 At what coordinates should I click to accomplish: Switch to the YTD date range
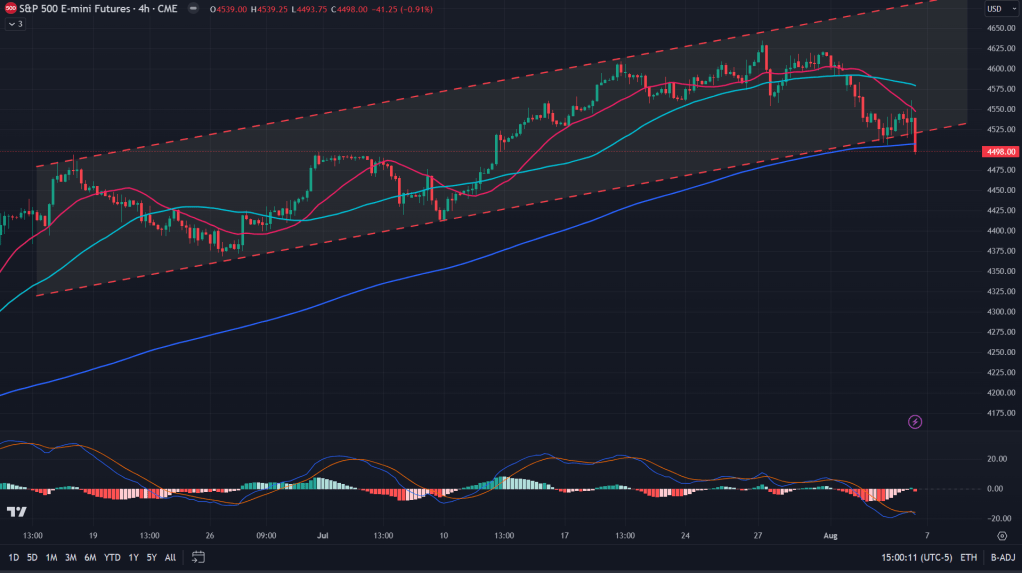(x=112, y=557)
